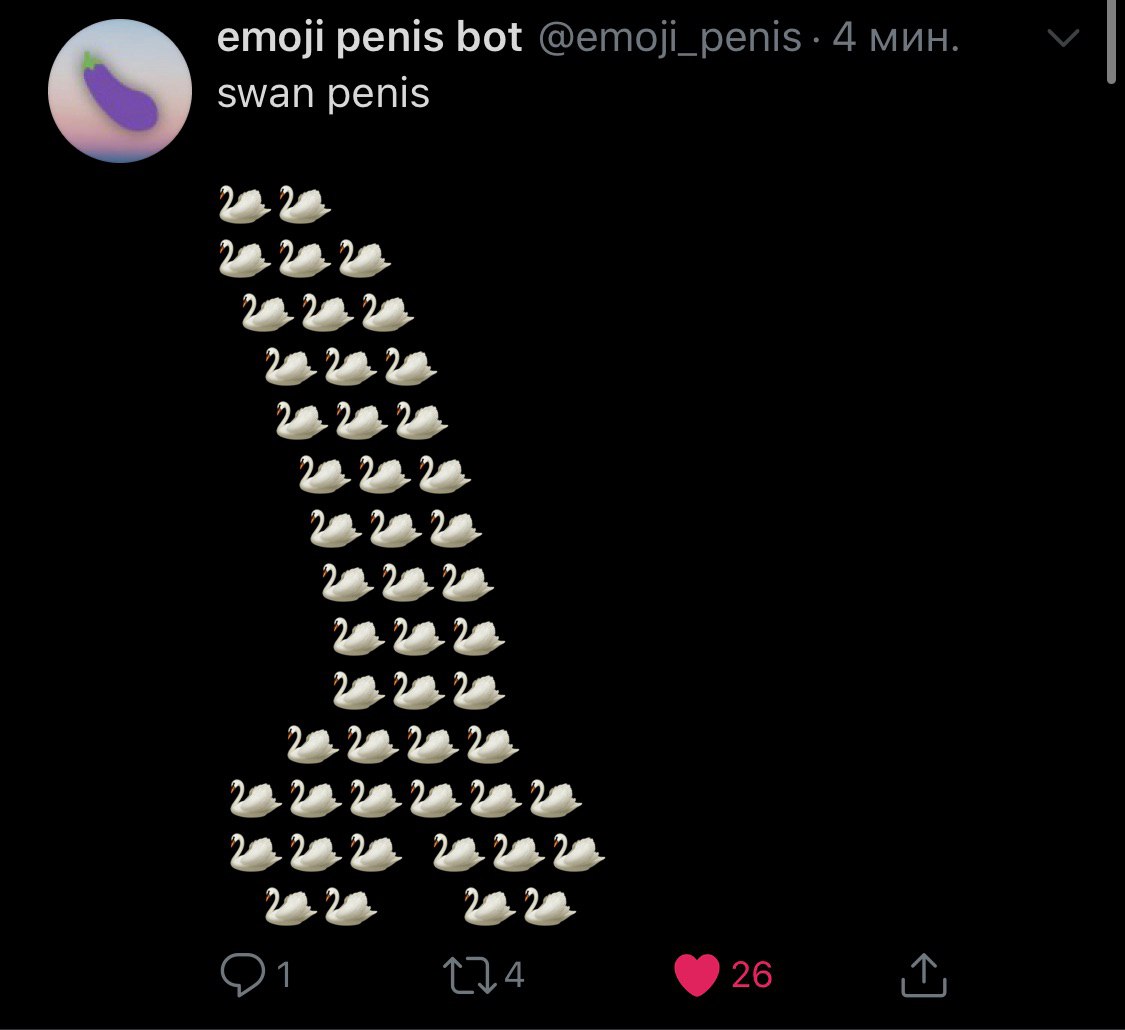1125x1030 pixels.
Task: Click the reply speech bubble icon
Action: pos(243,974)
